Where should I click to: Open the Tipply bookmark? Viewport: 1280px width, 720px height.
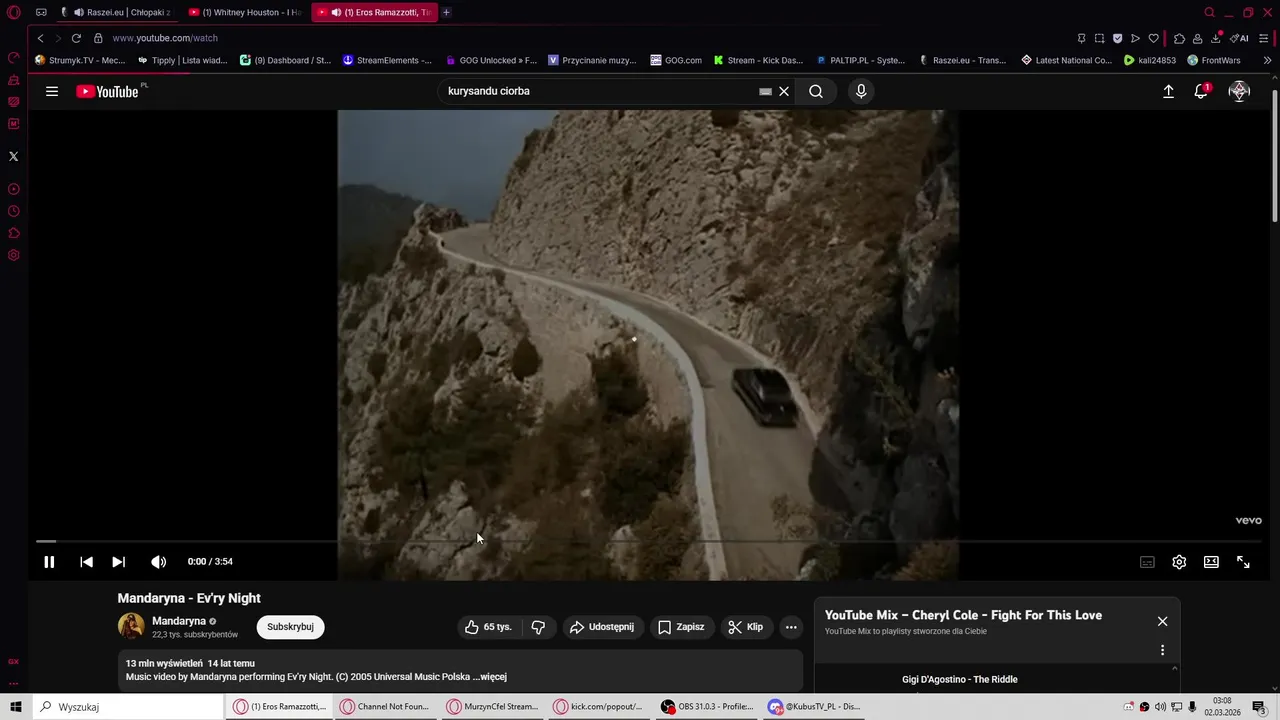point(182,60)
